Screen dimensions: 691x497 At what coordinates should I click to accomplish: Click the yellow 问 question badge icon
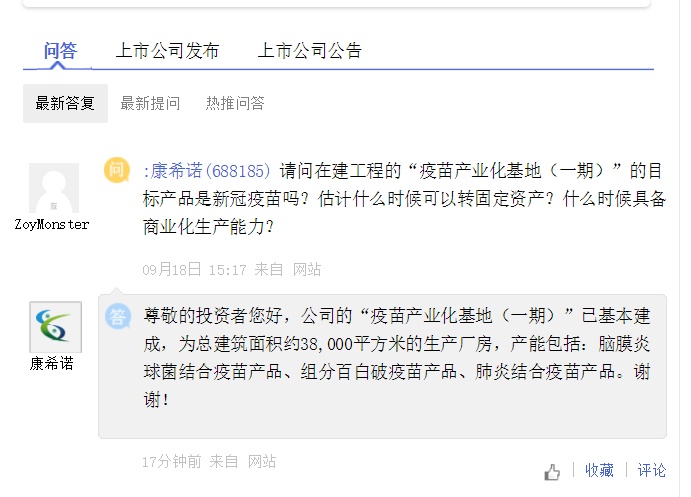[x=118, y=170]
